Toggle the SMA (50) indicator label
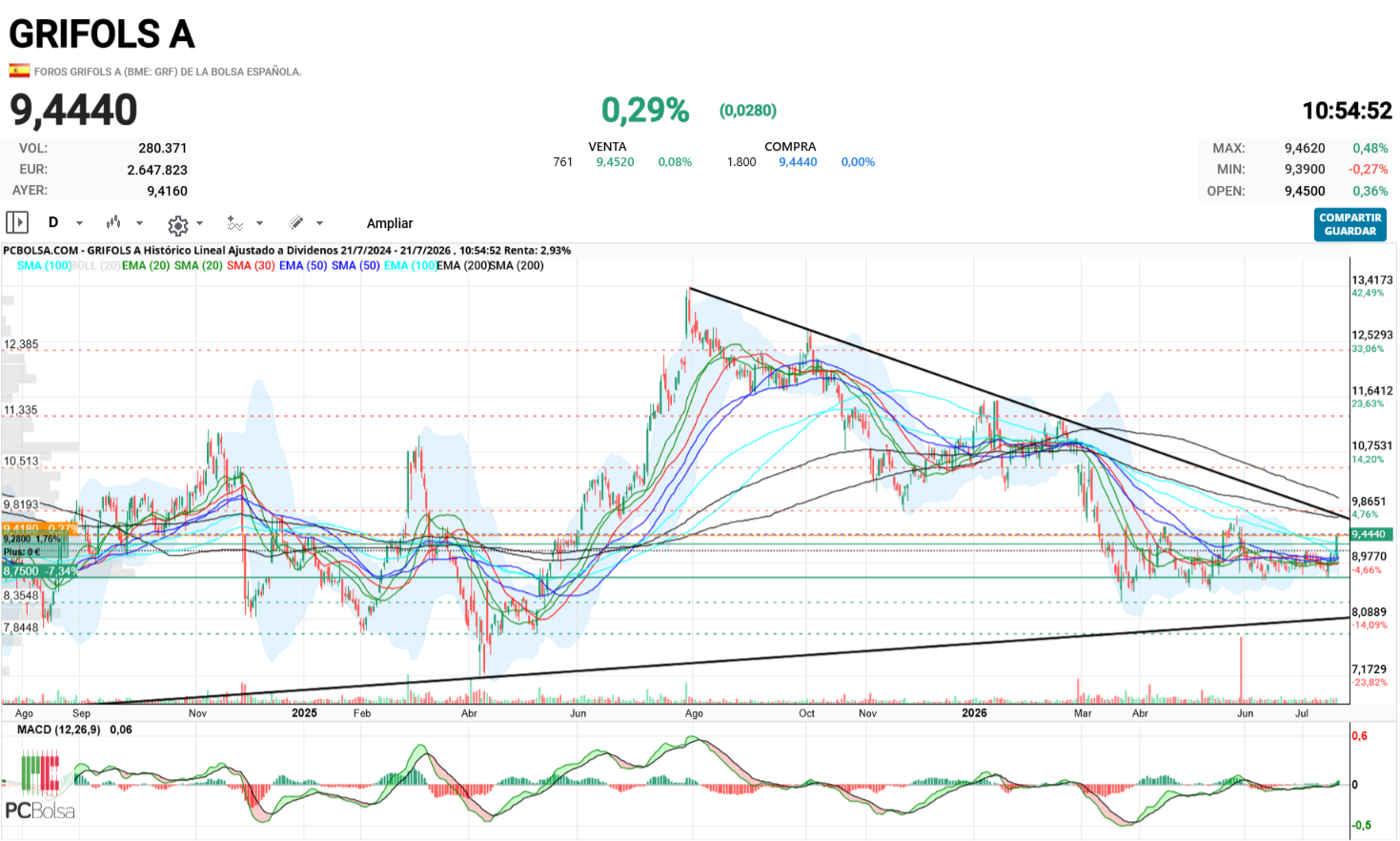1400x841 pixels. click(355, 265)
